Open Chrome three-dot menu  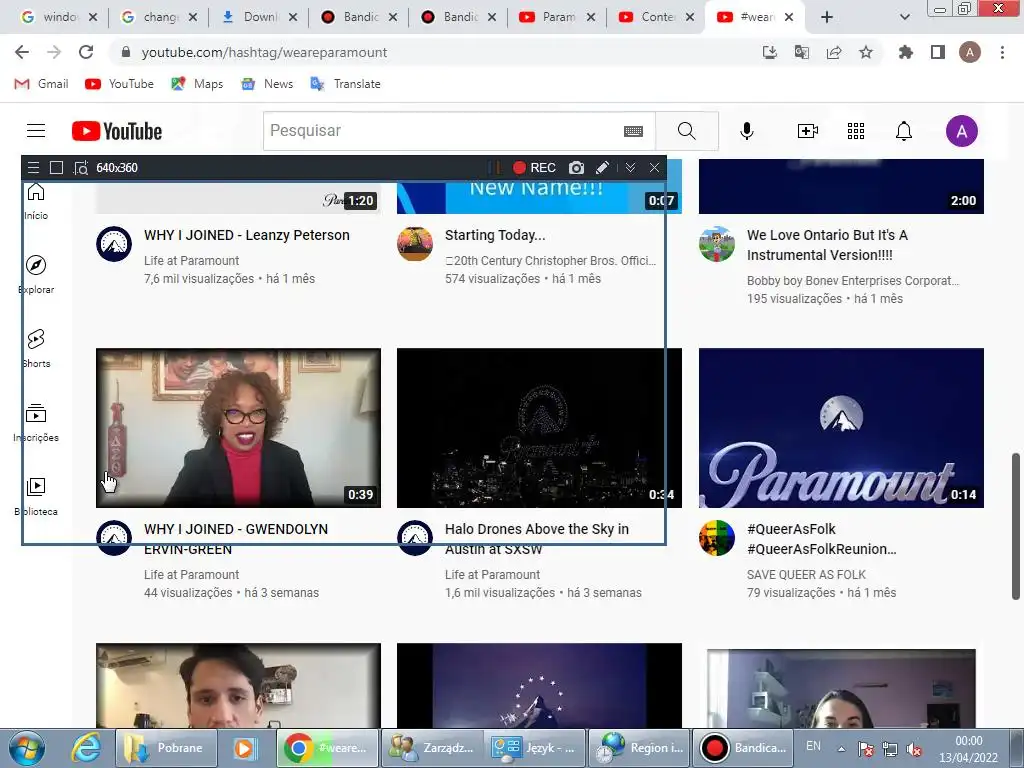pyautogui.click(x=1002, y=52)
